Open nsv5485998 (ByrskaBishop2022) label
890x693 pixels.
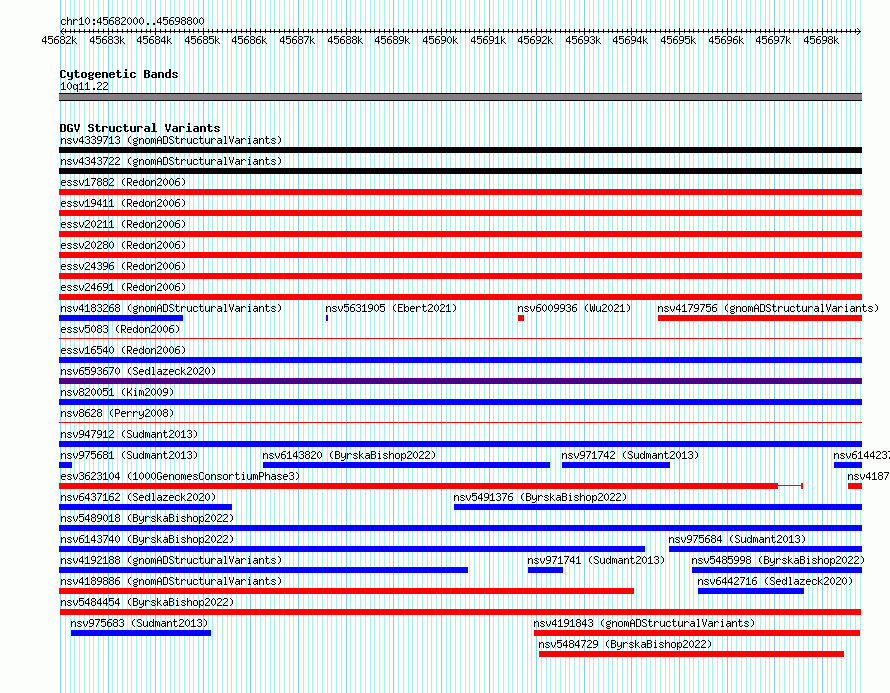click(778, 560)
